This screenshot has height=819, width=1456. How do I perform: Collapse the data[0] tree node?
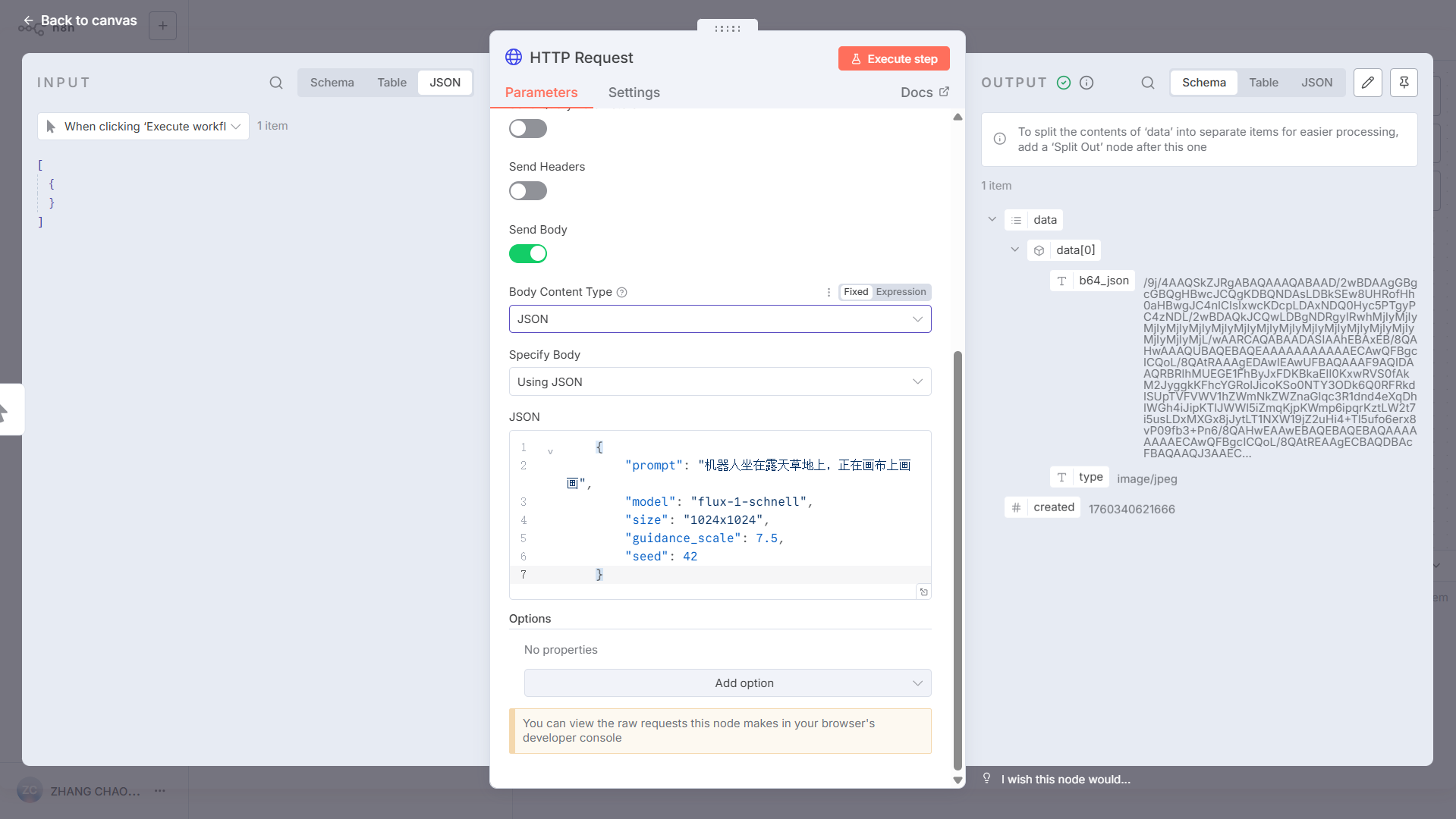pyautogui.click(x=1014, y=250)
